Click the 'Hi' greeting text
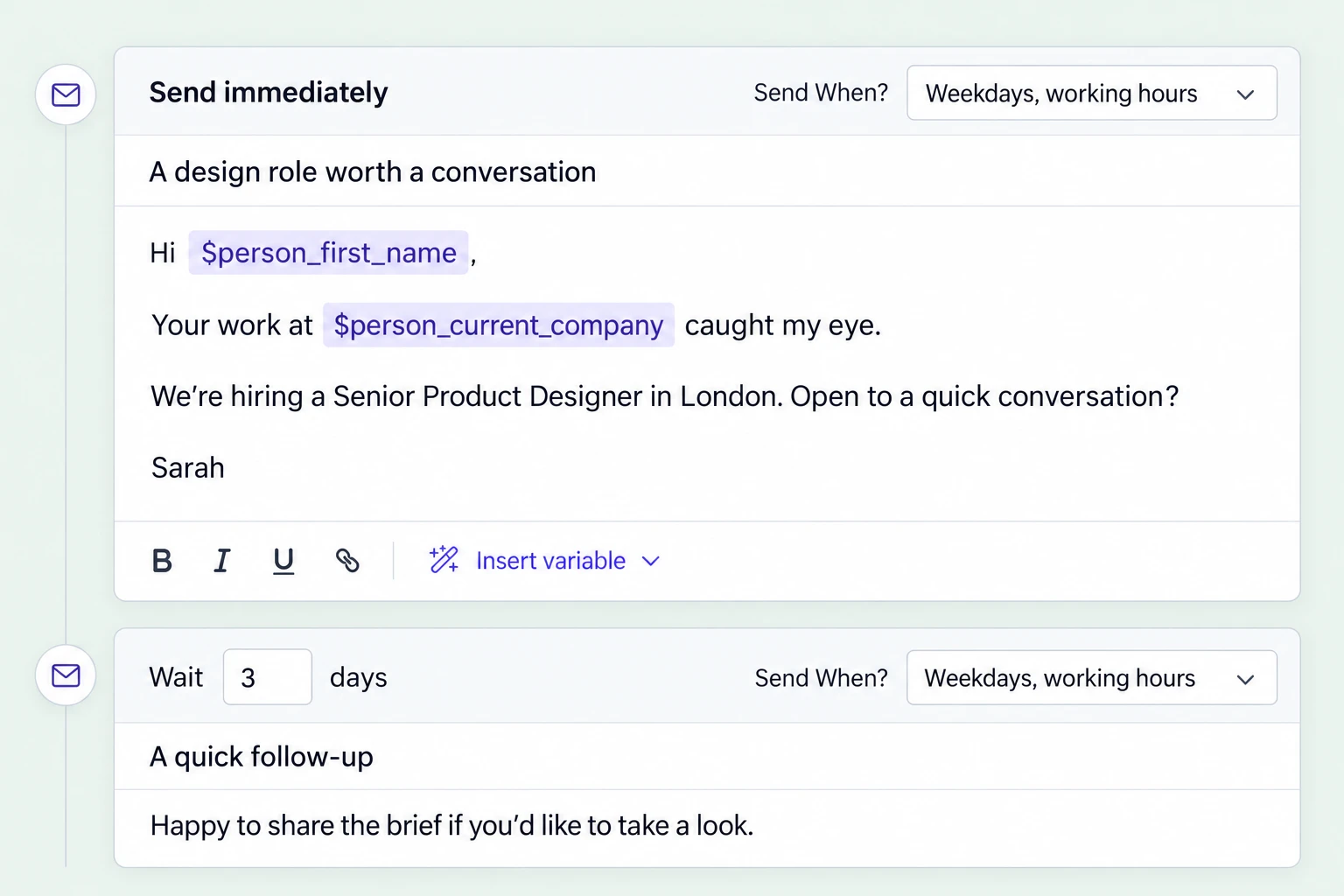The width and height of the screenshot is (1344, 896). [163, 253]
